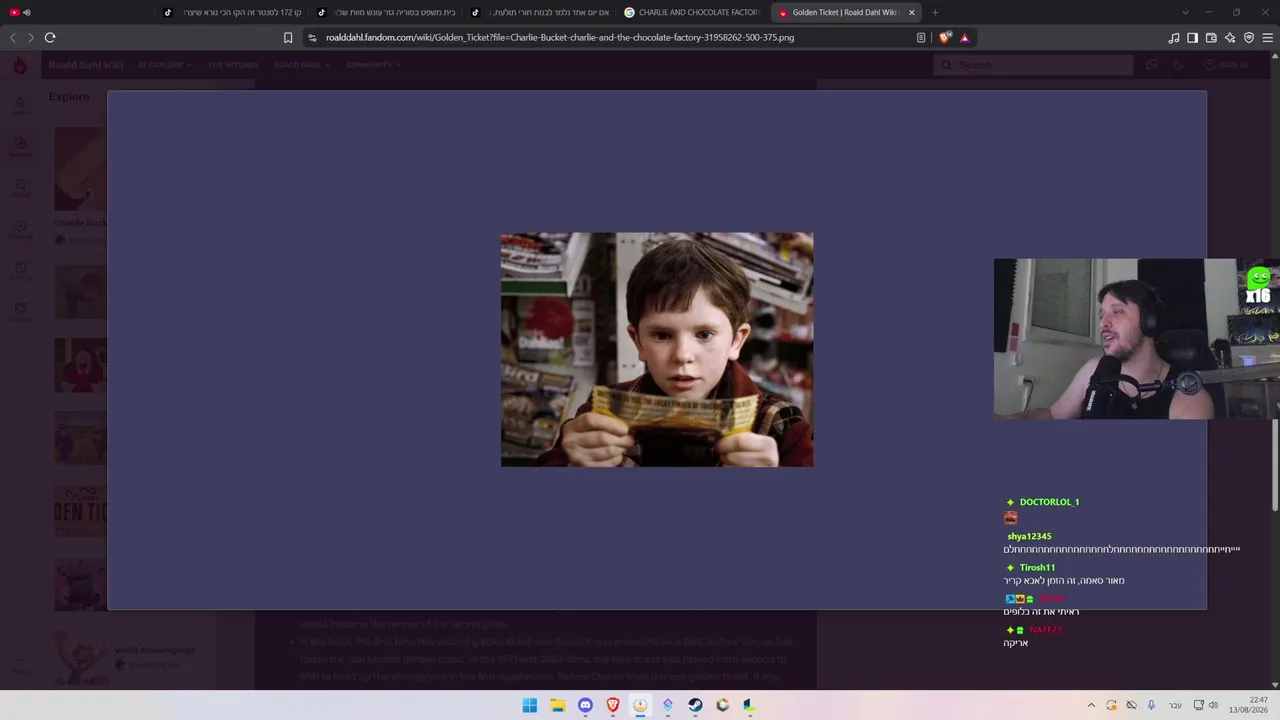Open File Explorer from the taskbar

(558, 706)
